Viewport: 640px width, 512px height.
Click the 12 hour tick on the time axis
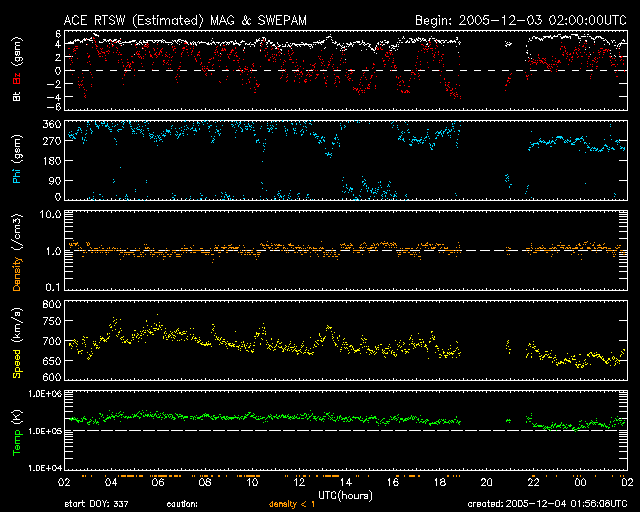[x=299, y=482]
